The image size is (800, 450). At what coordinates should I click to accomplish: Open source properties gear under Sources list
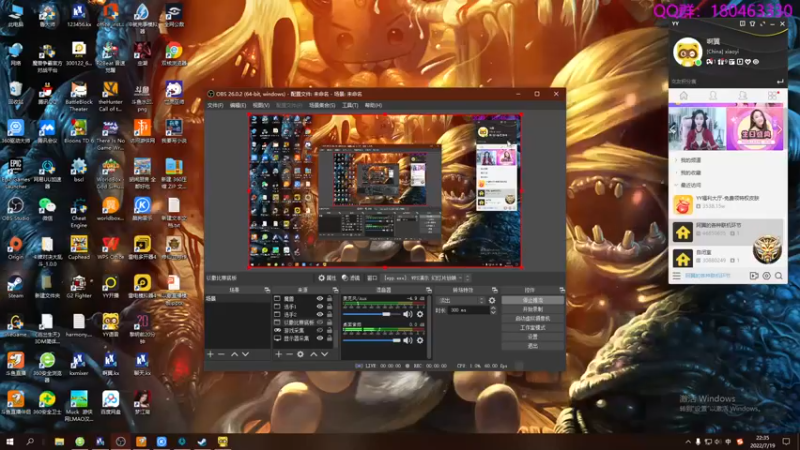coord(301,354)
